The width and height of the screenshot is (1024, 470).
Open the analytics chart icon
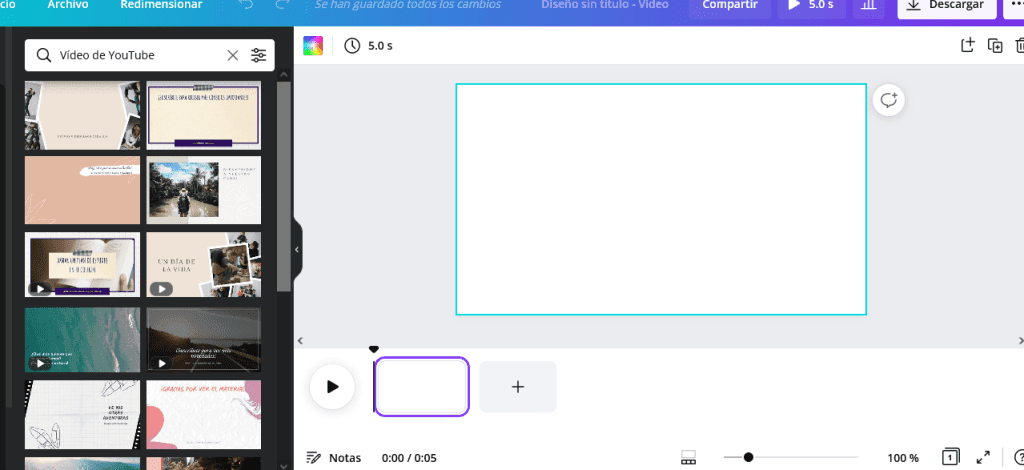869,5
